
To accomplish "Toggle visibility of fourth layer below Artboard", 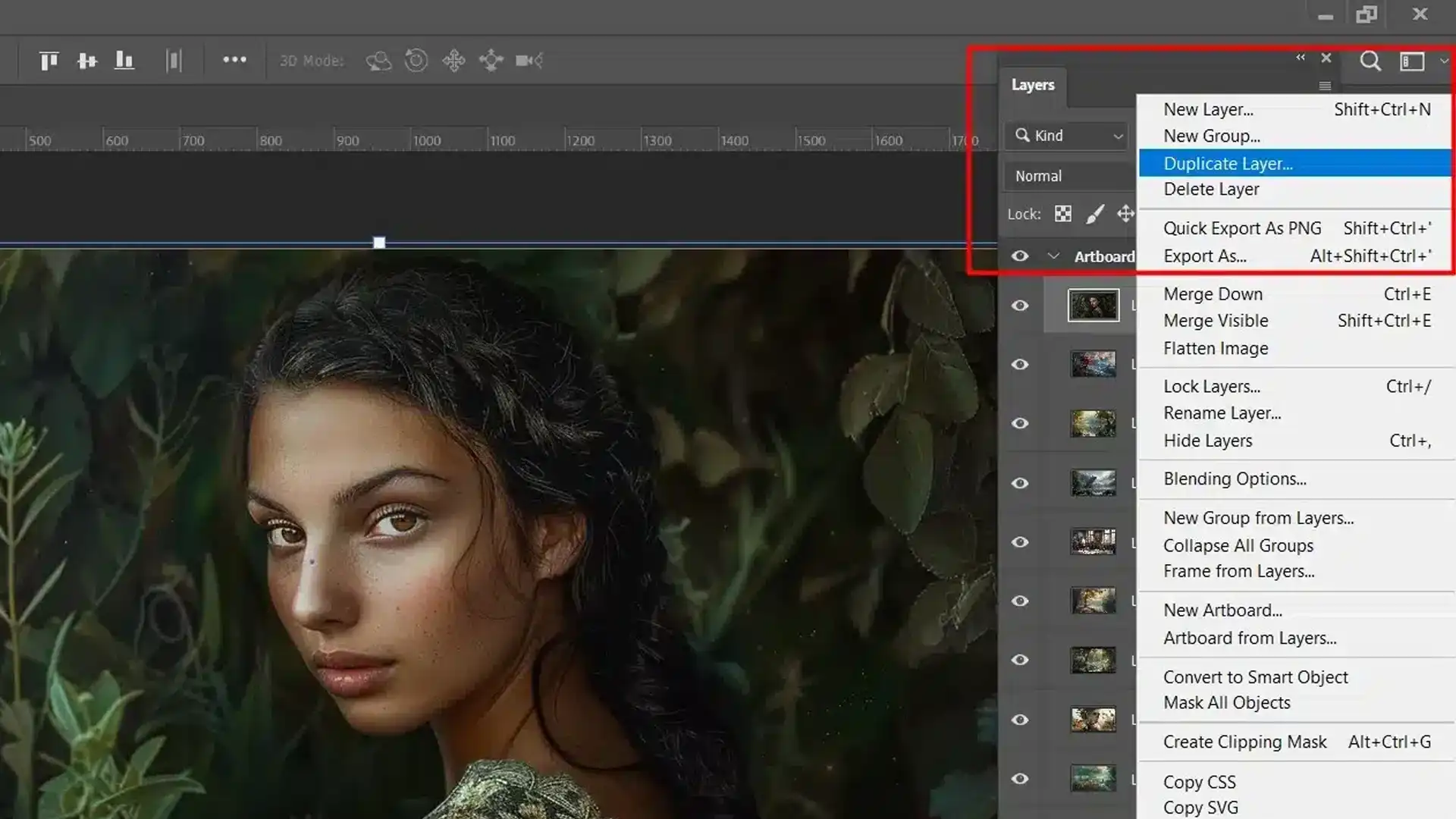I will click(1020, 483).
